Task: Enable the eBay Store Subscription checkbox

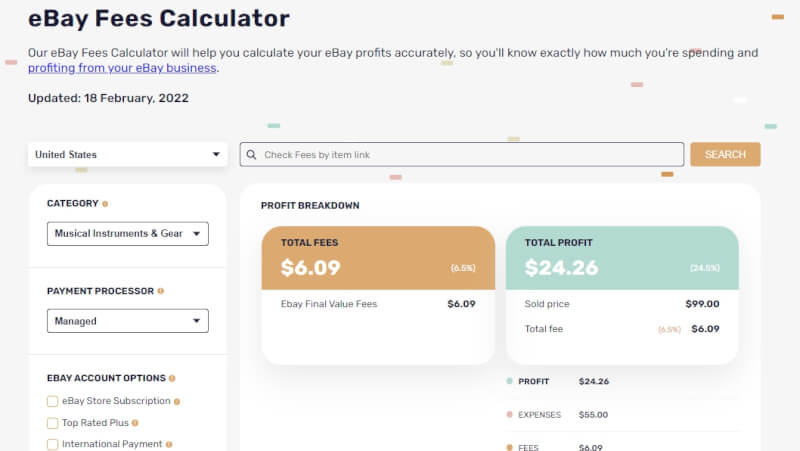Action: tap(53, 401)
